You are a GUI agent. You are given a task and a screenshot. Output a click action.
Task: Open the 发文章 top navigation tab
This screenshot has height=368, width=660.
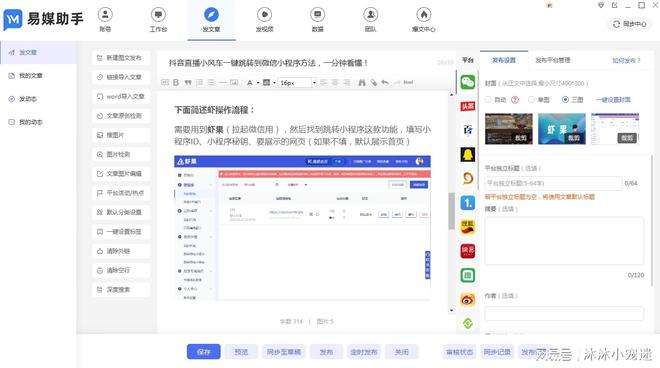211,19
